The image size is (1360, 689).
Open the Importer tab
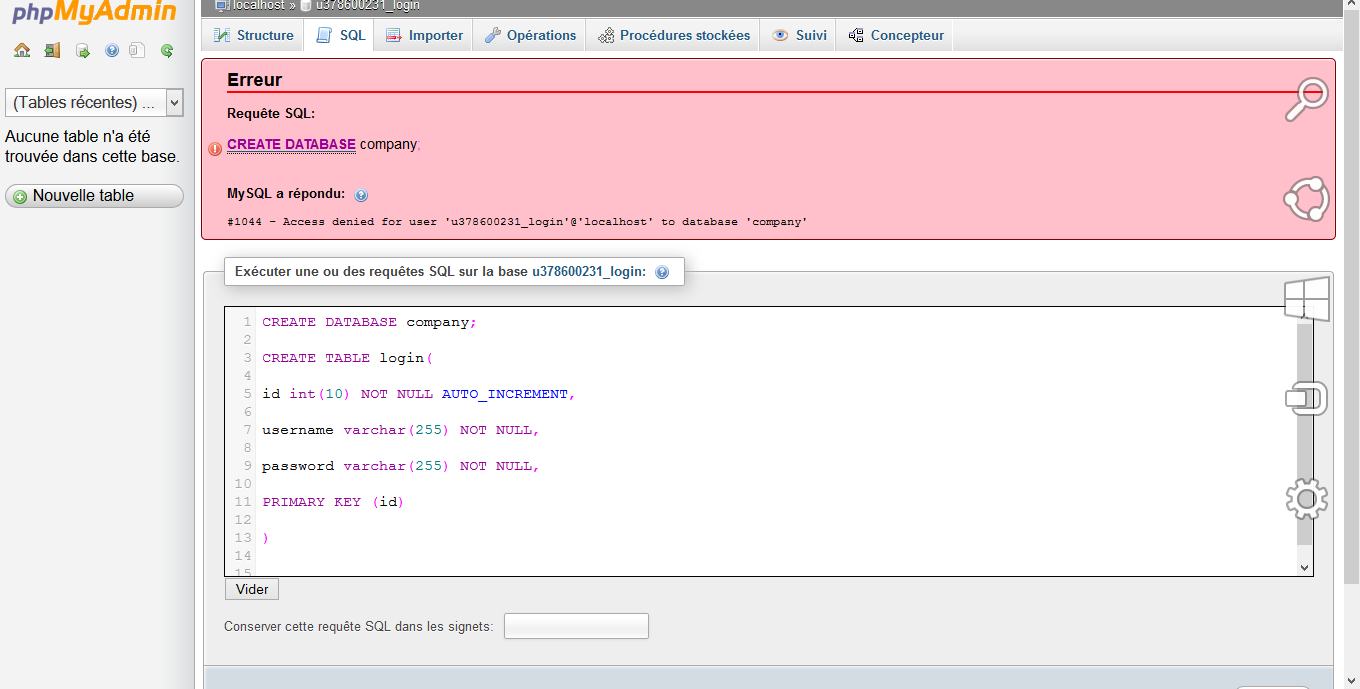click(424, 35)
